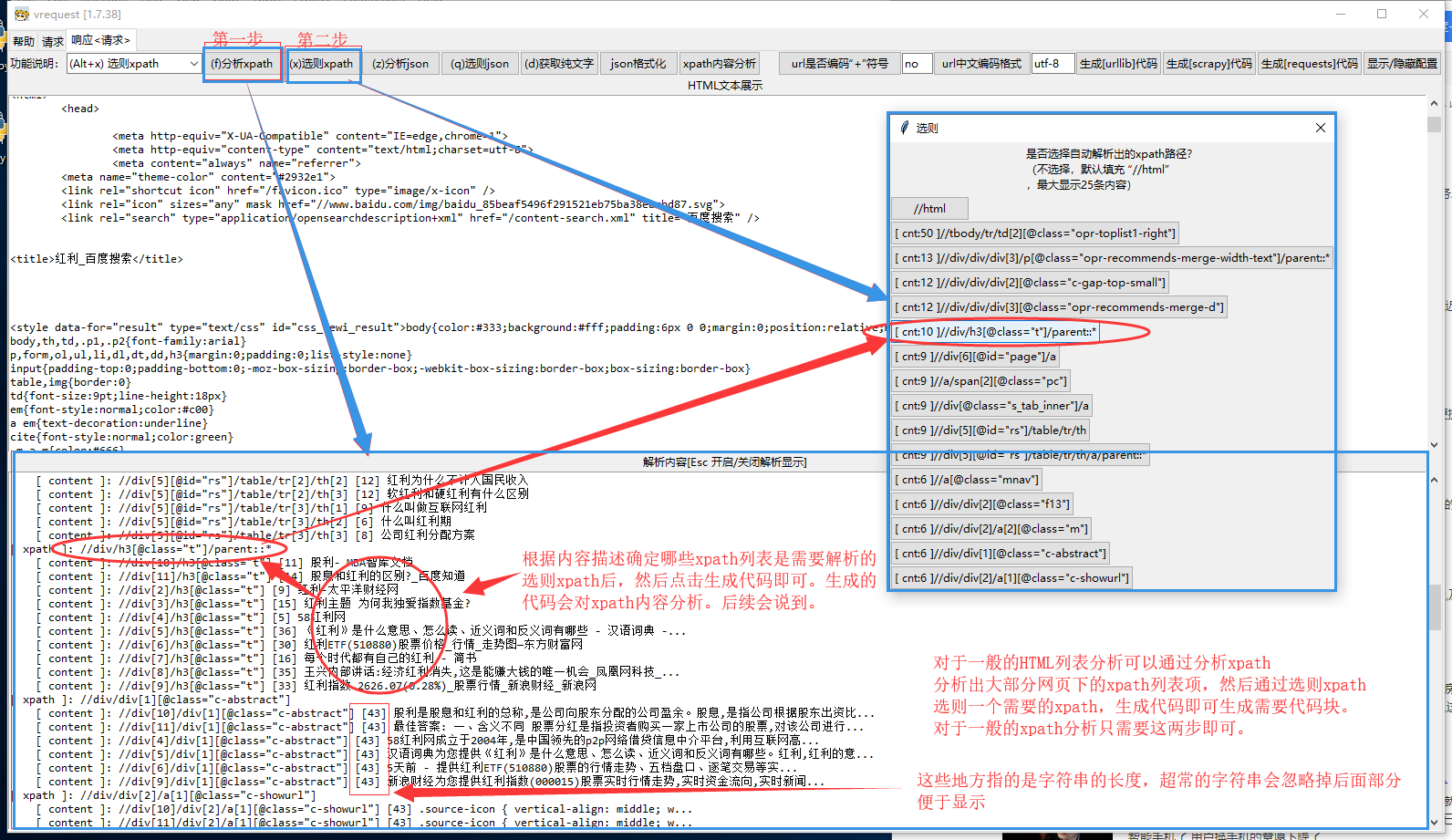This screenshot has width=1452, height=840.
Task: Click the (x)选则xpath button
Action: tap(321, 64)
